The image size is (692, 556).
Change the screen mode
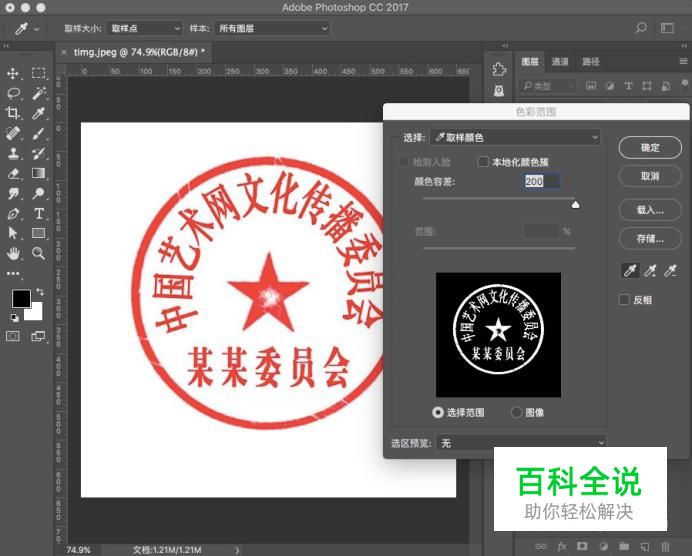click(38, 337)
